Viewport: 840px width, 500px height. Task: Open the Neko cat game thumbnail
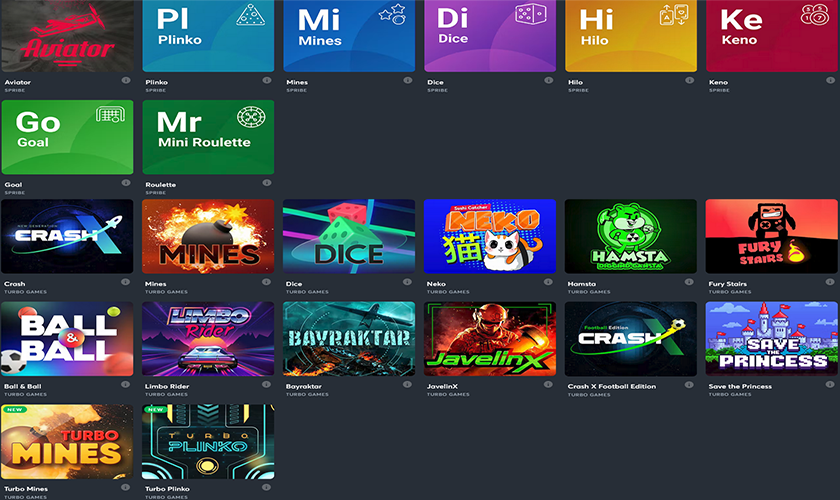tap(490, 236)
